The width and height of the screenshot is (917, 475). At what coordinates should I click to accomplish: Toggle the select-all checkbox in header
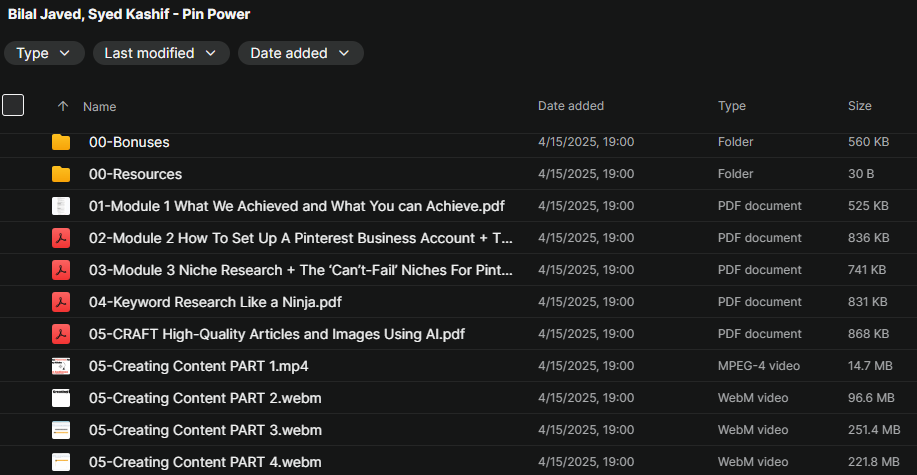13,105
